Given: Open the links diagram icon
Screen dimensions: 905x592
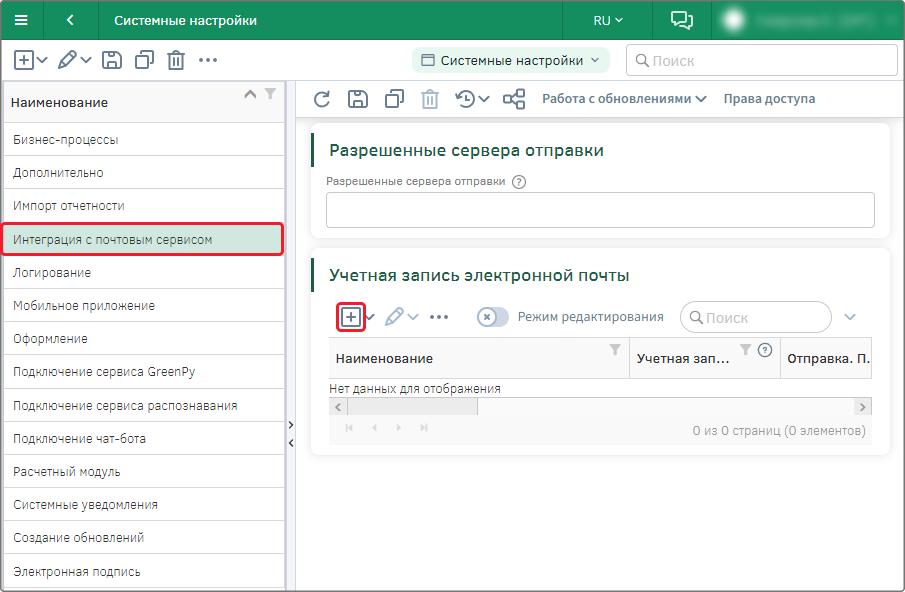Looking at the screenshot, I should point(514,99).
